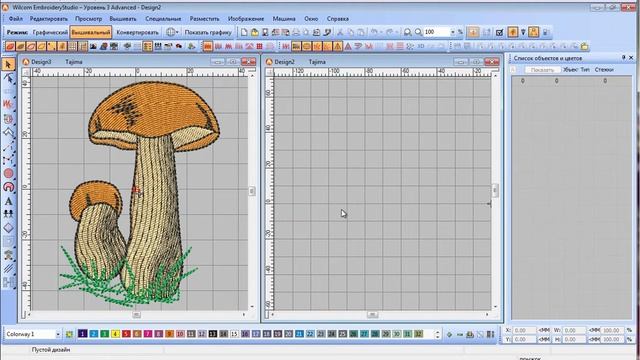Activate the Design3 window title bar
Viewport: 640px width, 360px height.
coord(139,62)
